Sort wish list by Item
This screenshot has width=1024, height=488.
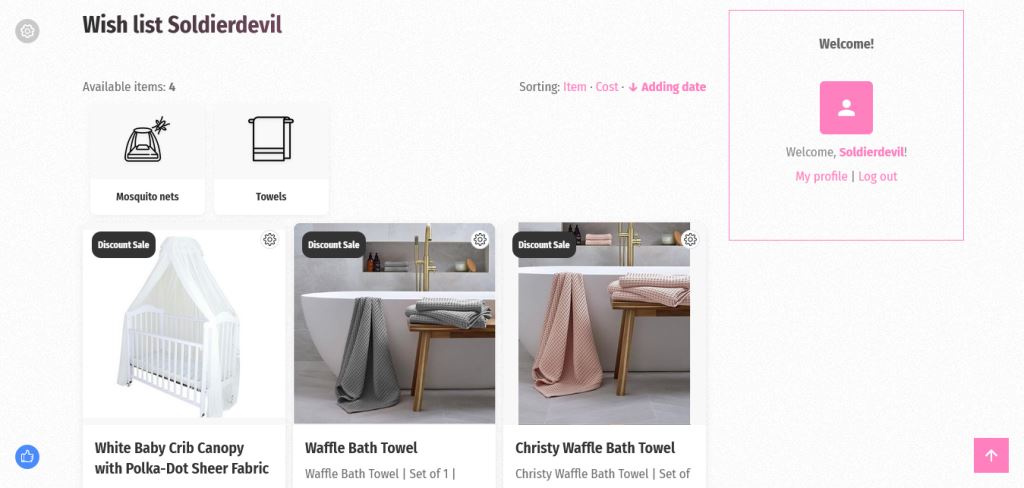click(575, 87)
